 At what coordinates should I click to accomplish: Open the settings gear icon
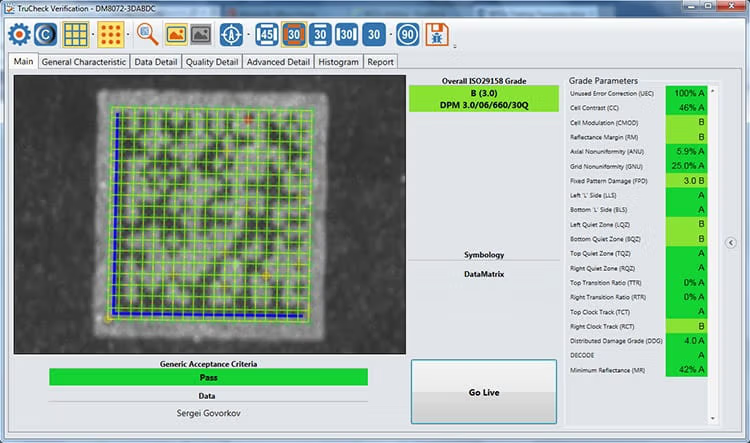pyautogui.click(x=19, y=35)
